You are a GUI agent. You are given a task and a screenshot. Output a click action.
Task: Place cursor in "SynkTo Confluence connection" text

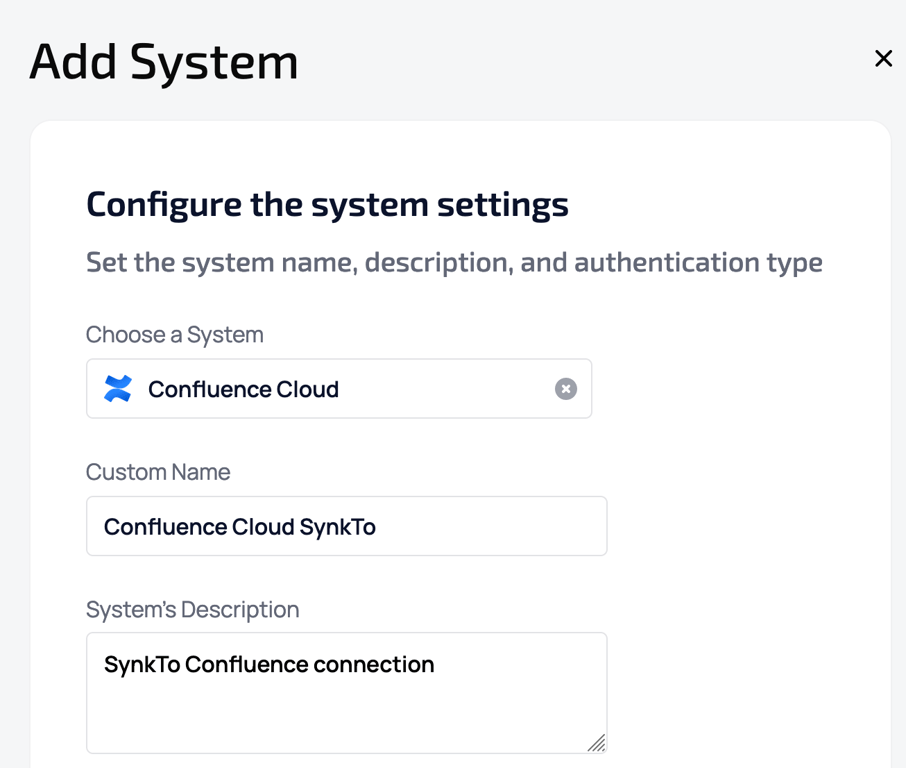click(269, 665)
